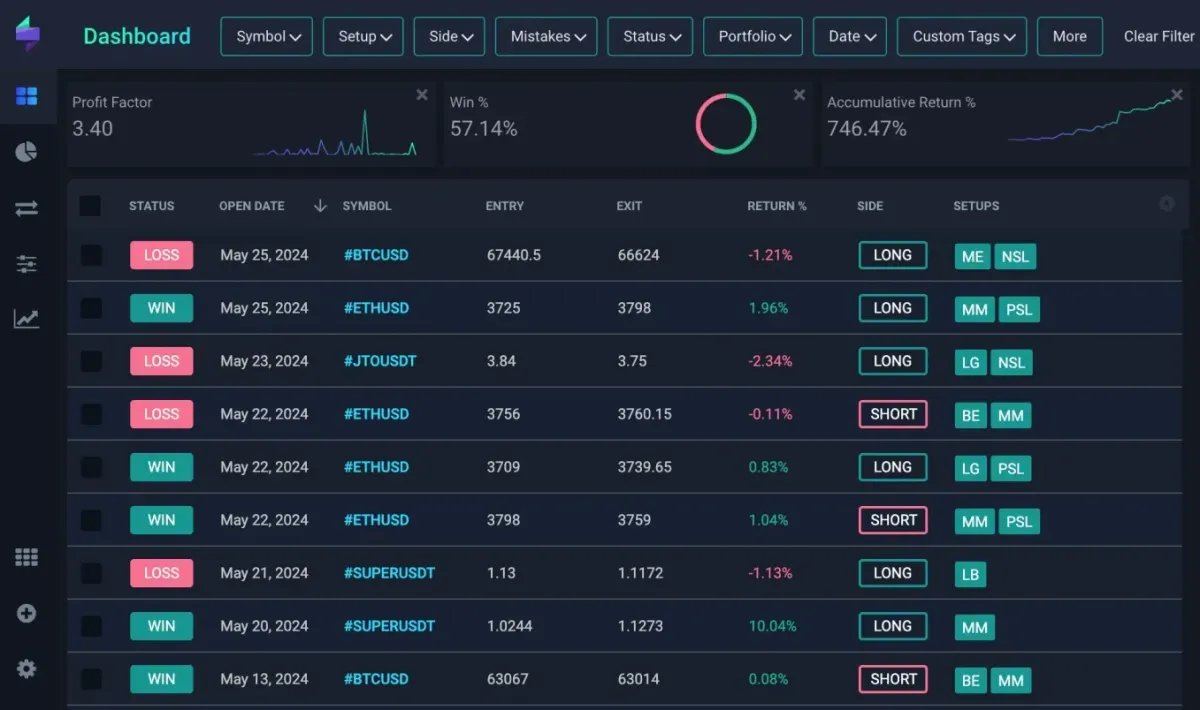Viewport: 1200px width, 710px height.
Task: Check the BTCUSD May 25 row checkbox
Action: click(91, 255)
